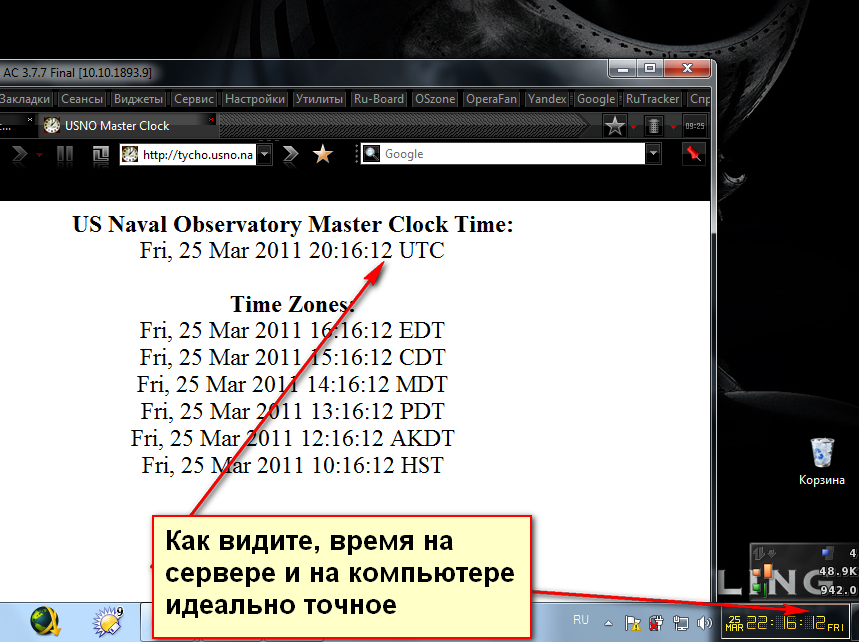Click the star icon in tab bar
This screenshot has height=642, width=859.
[615, 126]
